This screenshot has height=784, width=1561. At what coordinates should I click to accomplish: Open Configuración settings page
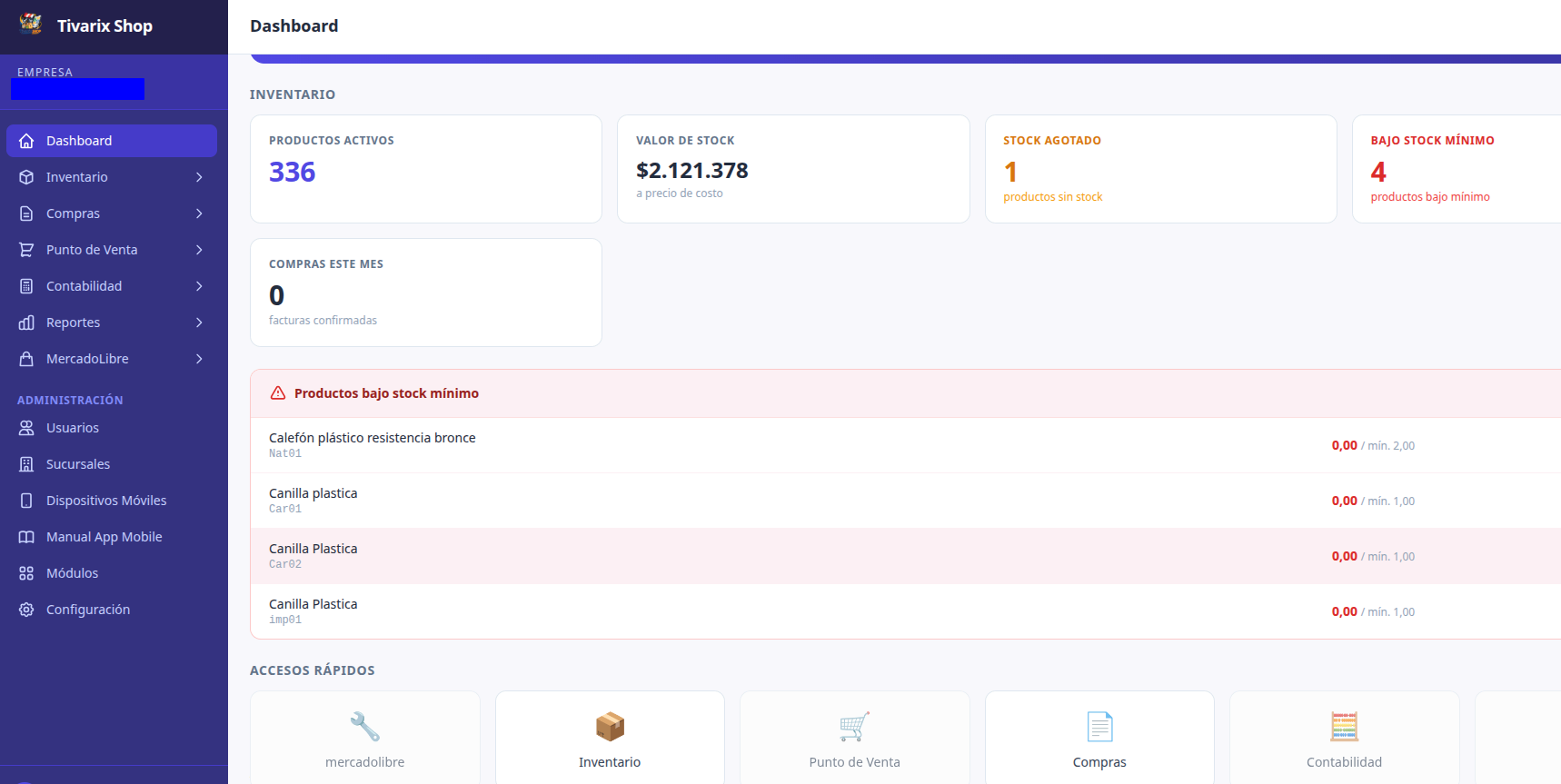click(x=112, y=610)
